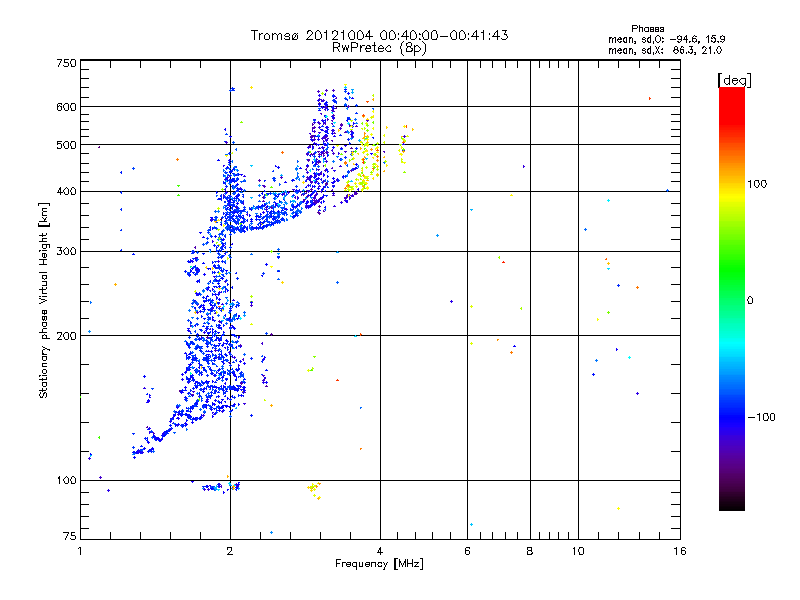Click the 'Stationary phase Virtual Height [km]' axis title
The image size is (800, 600).
click(44, 300)
